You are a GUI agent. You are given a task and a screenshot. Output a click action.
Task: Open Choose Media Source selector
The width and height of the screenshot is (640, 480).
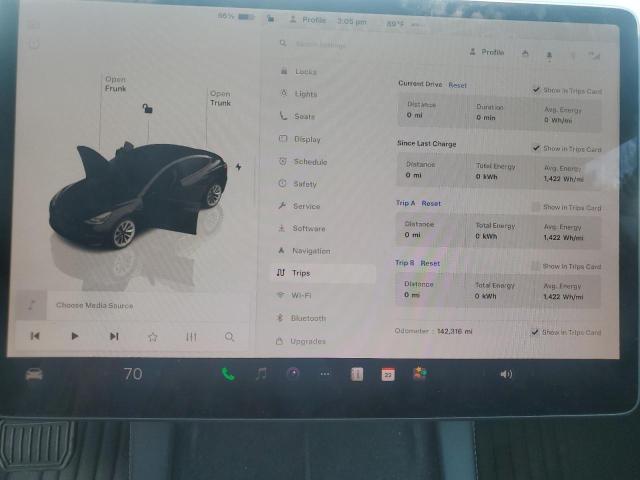(x=94, y=305)
